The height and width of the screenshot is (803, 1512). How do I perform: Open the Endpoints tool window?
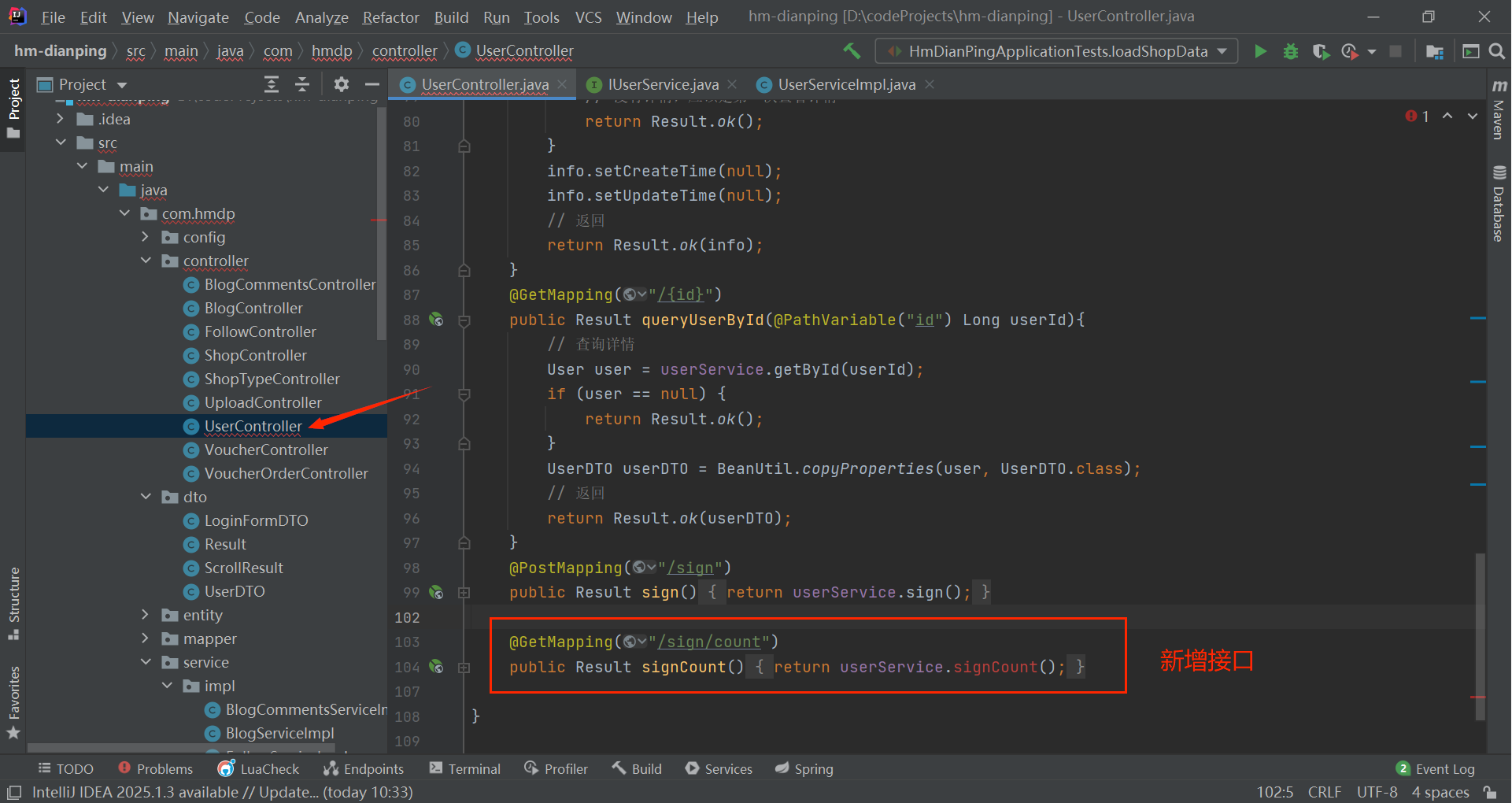tap(364, 769)
